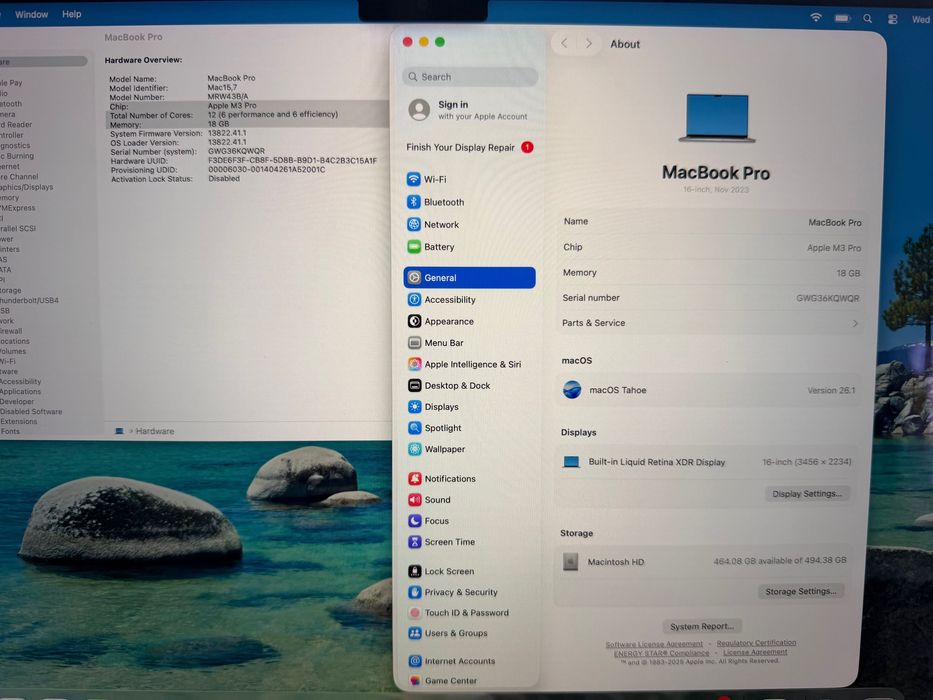Open ENERGY STAR Compliance link
Viewport: 933px width, 700px height.
661,653
